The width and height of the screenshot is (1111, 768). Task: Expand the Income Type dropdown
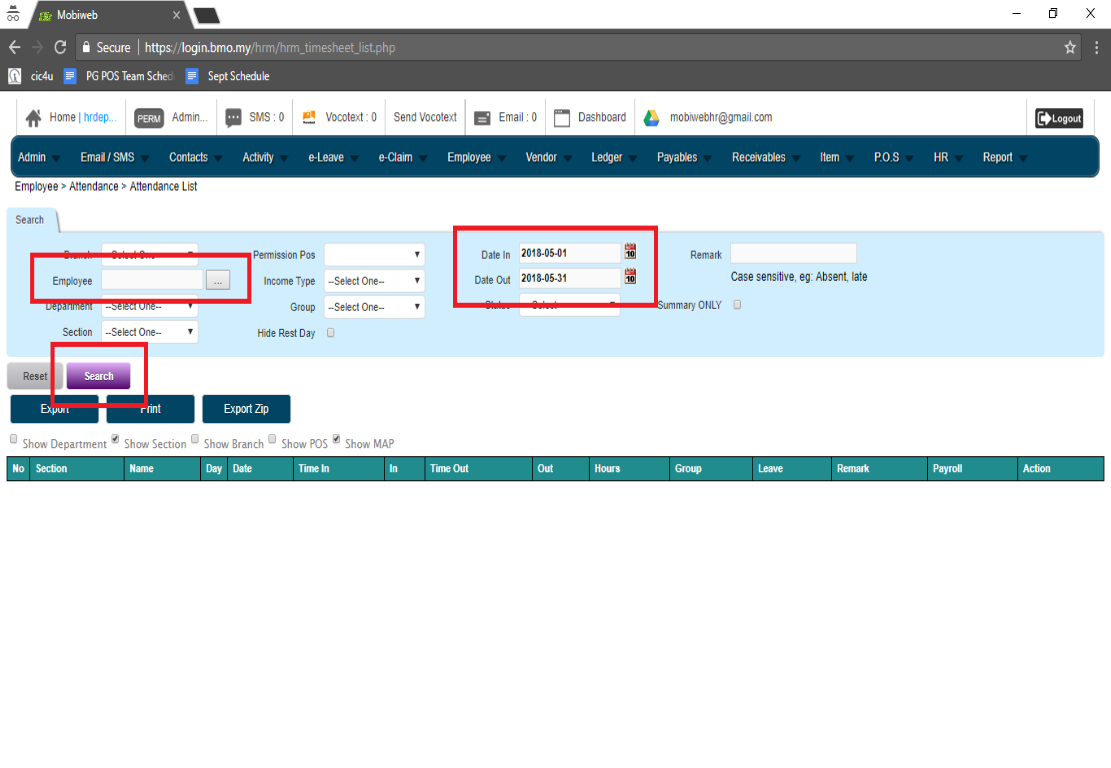point(374,281)
